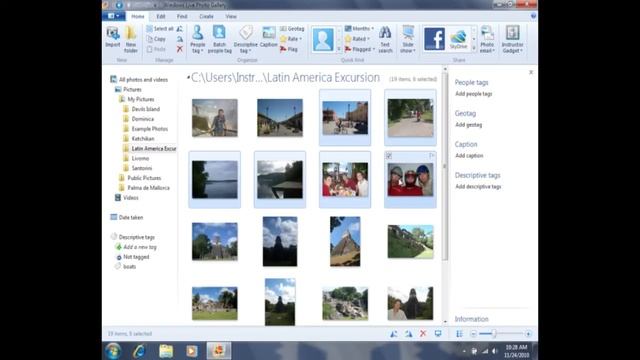Select the people dining at table thumbnail
The height and width of the screenshot is (360, 640).
pyautogui.click(x=345, y=180)
